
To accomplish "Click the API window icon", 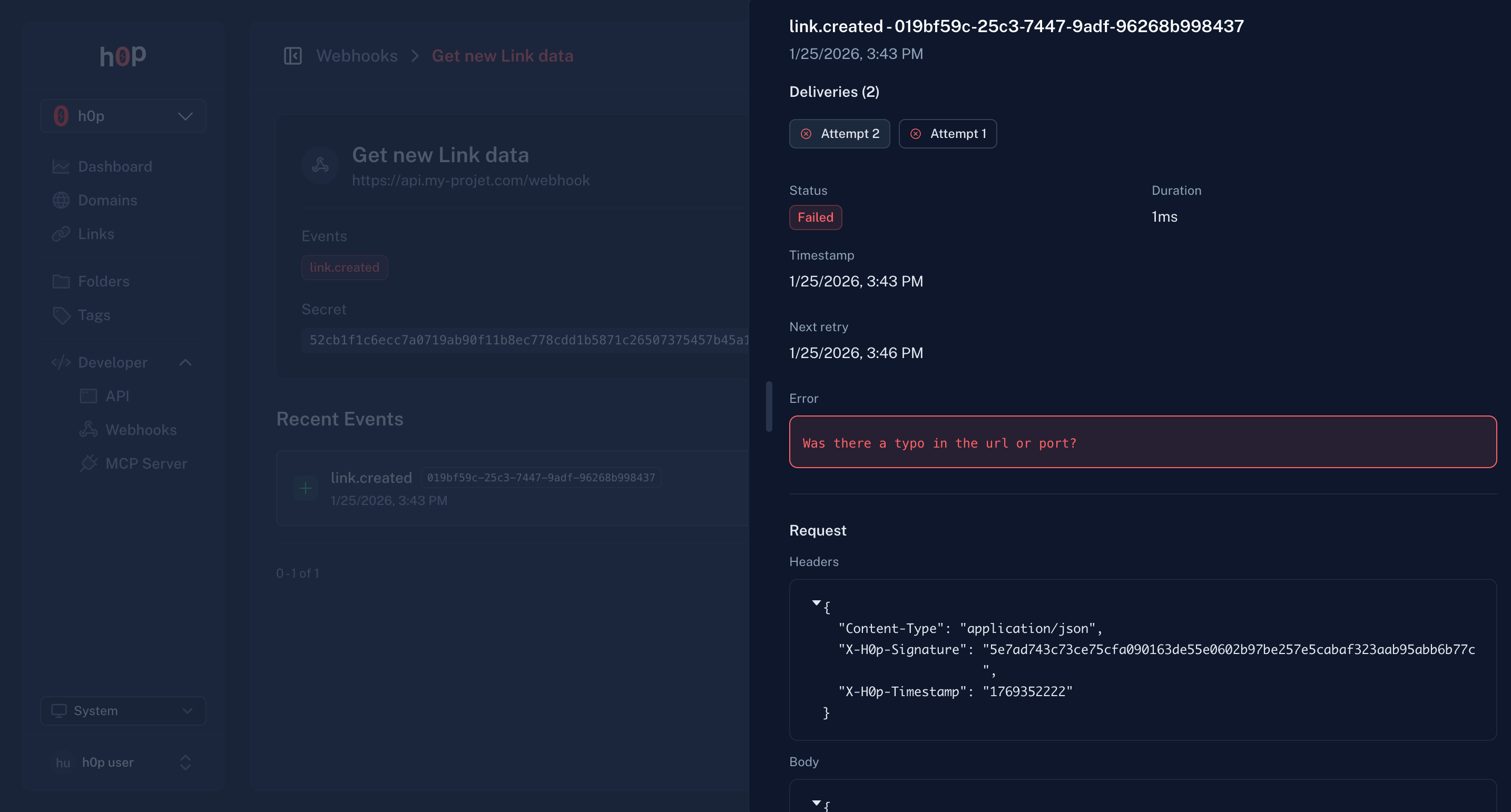I will coord(88,396).
